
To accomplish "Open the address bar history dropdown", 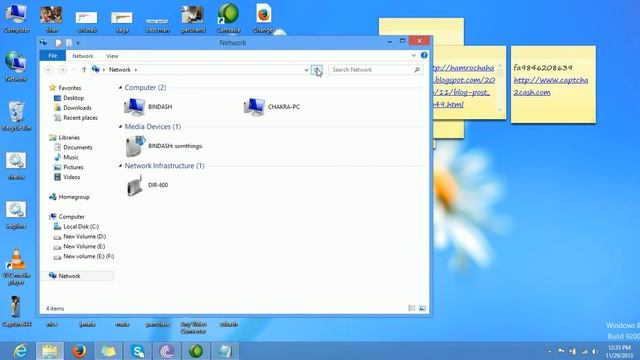I will 306,70.
